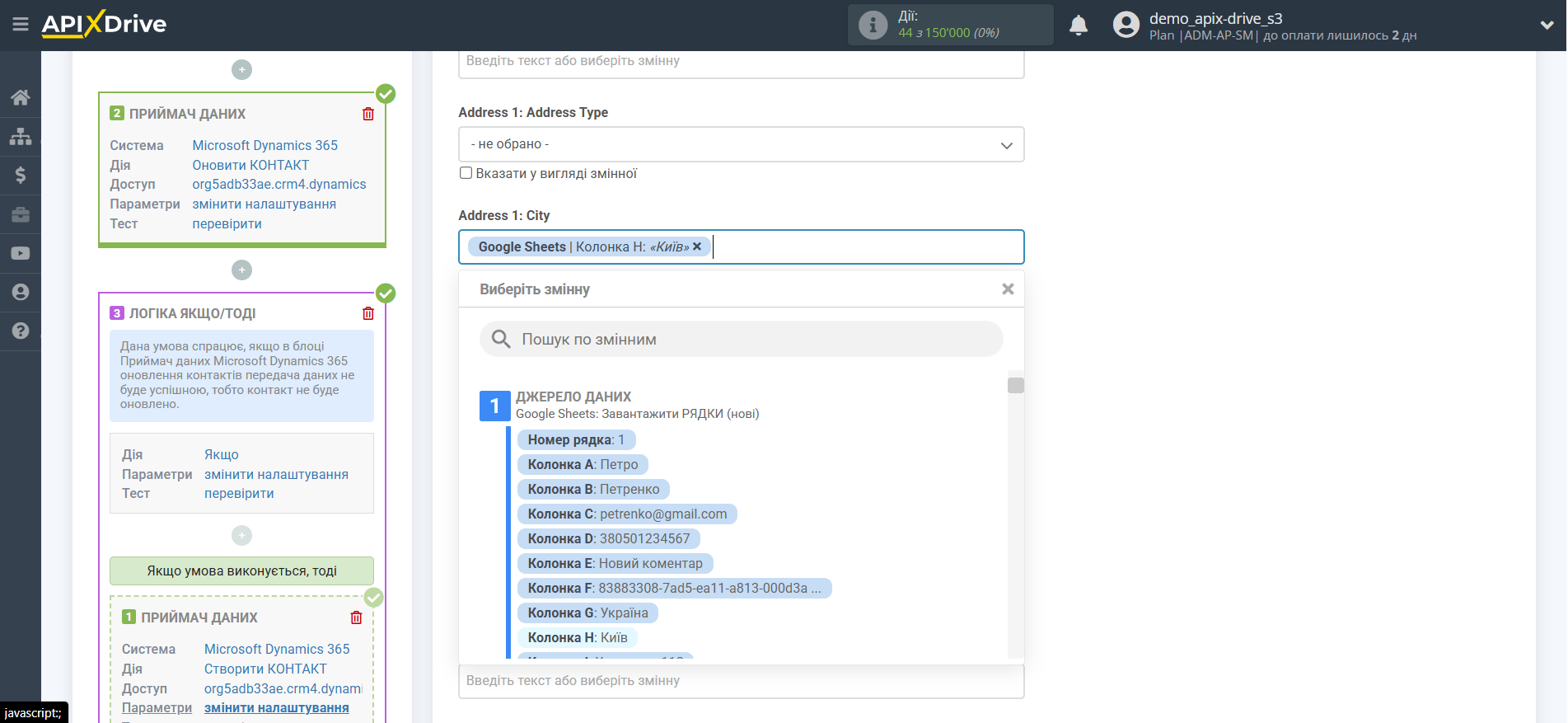Delete block 2 ПРИЙМАЧ ДАНИХ with trash icon

click(x=368, y=114)
